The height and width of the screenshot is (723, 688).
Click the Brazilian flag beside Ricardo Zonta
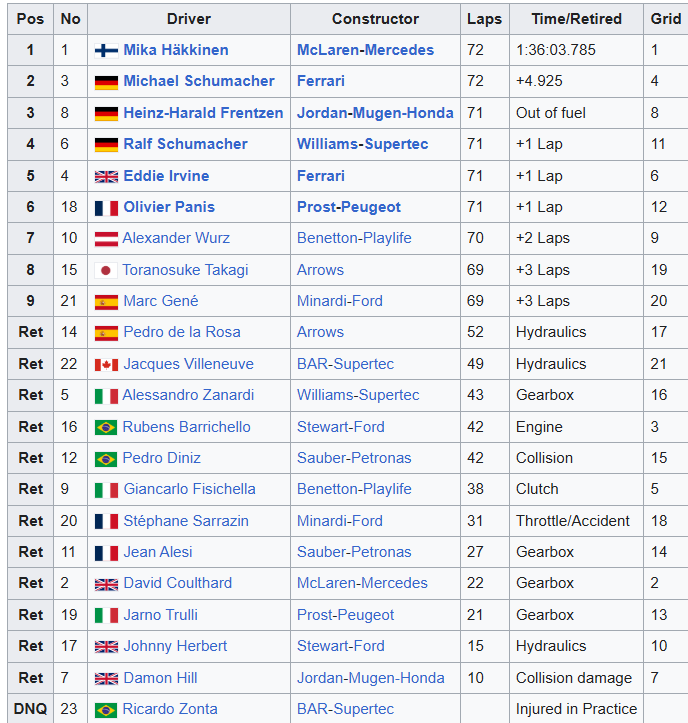point(106,710)
